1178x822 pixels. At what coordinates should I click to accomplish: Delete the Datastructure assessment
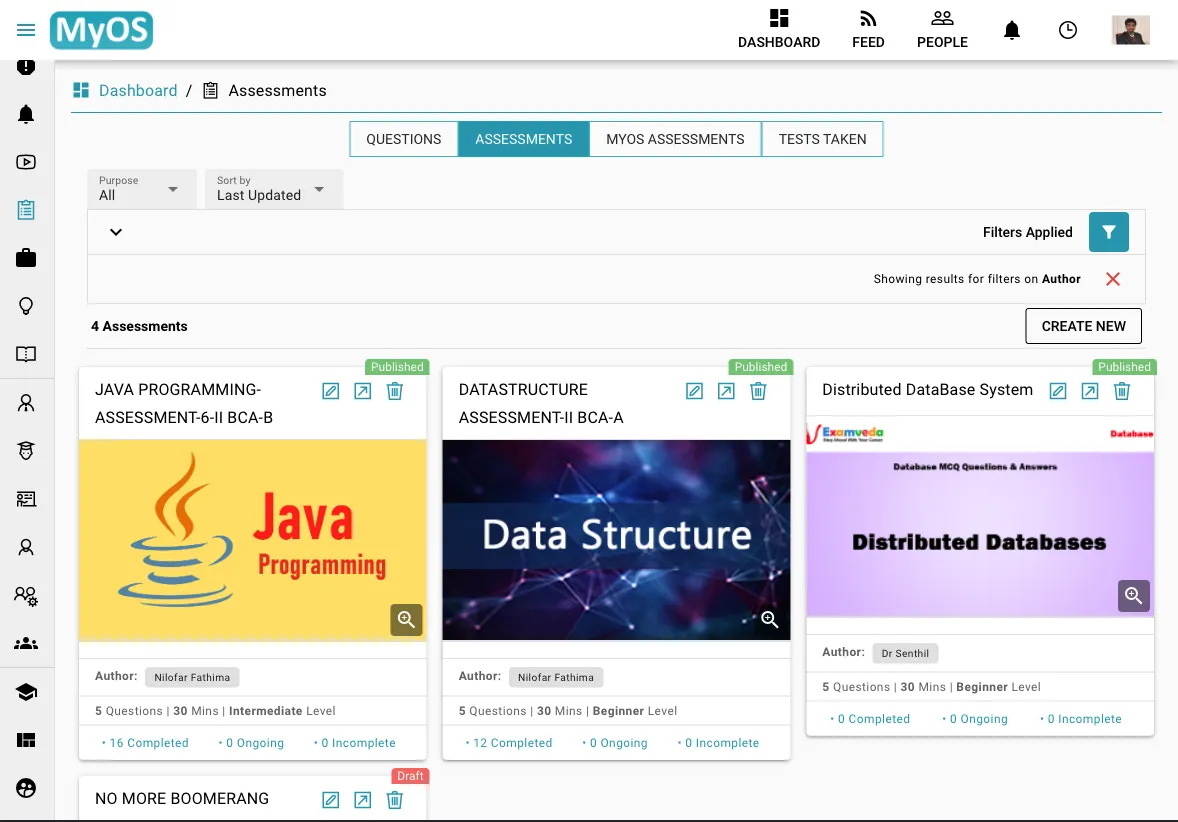click(758, 391)
